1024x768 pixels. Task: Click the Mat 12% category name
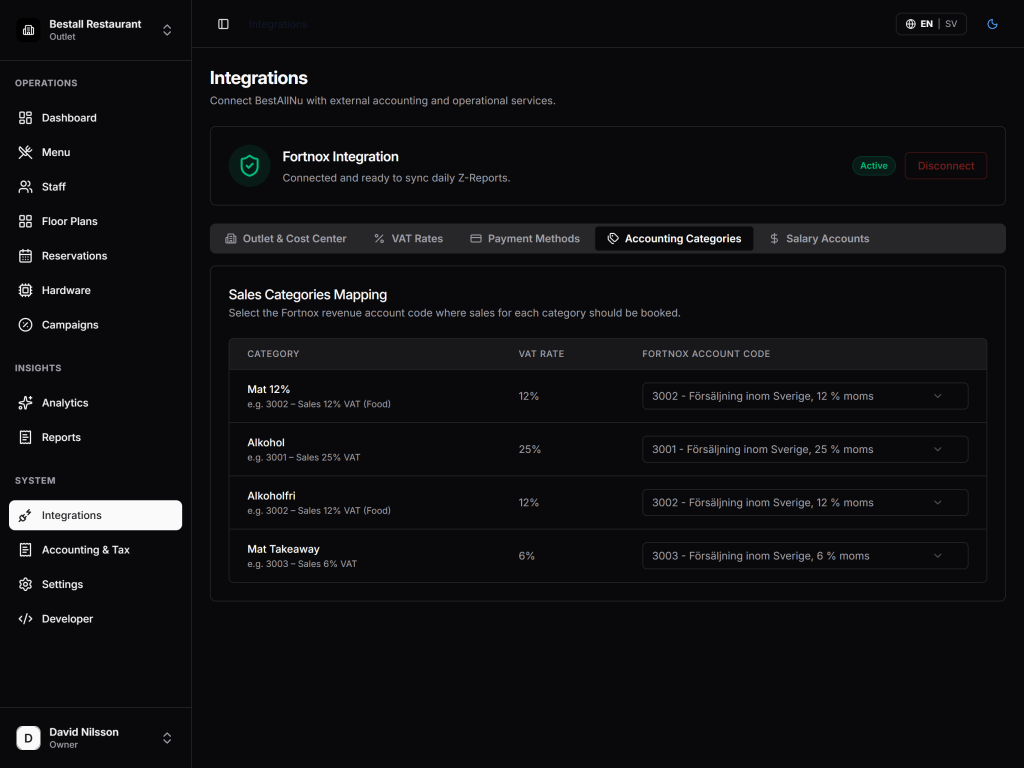click(268, 389)
